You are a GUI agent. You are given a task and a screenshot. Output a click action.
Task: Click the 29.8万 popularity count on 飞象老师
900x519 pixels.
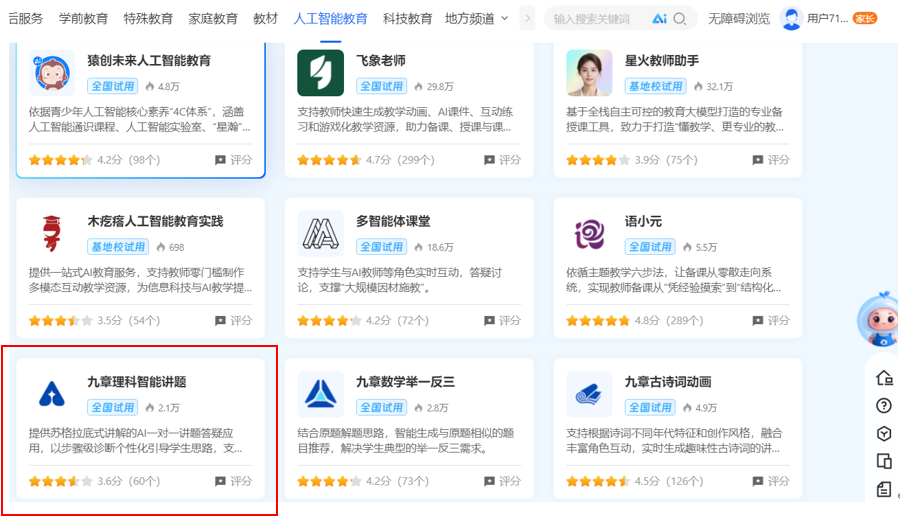(434, 86)
